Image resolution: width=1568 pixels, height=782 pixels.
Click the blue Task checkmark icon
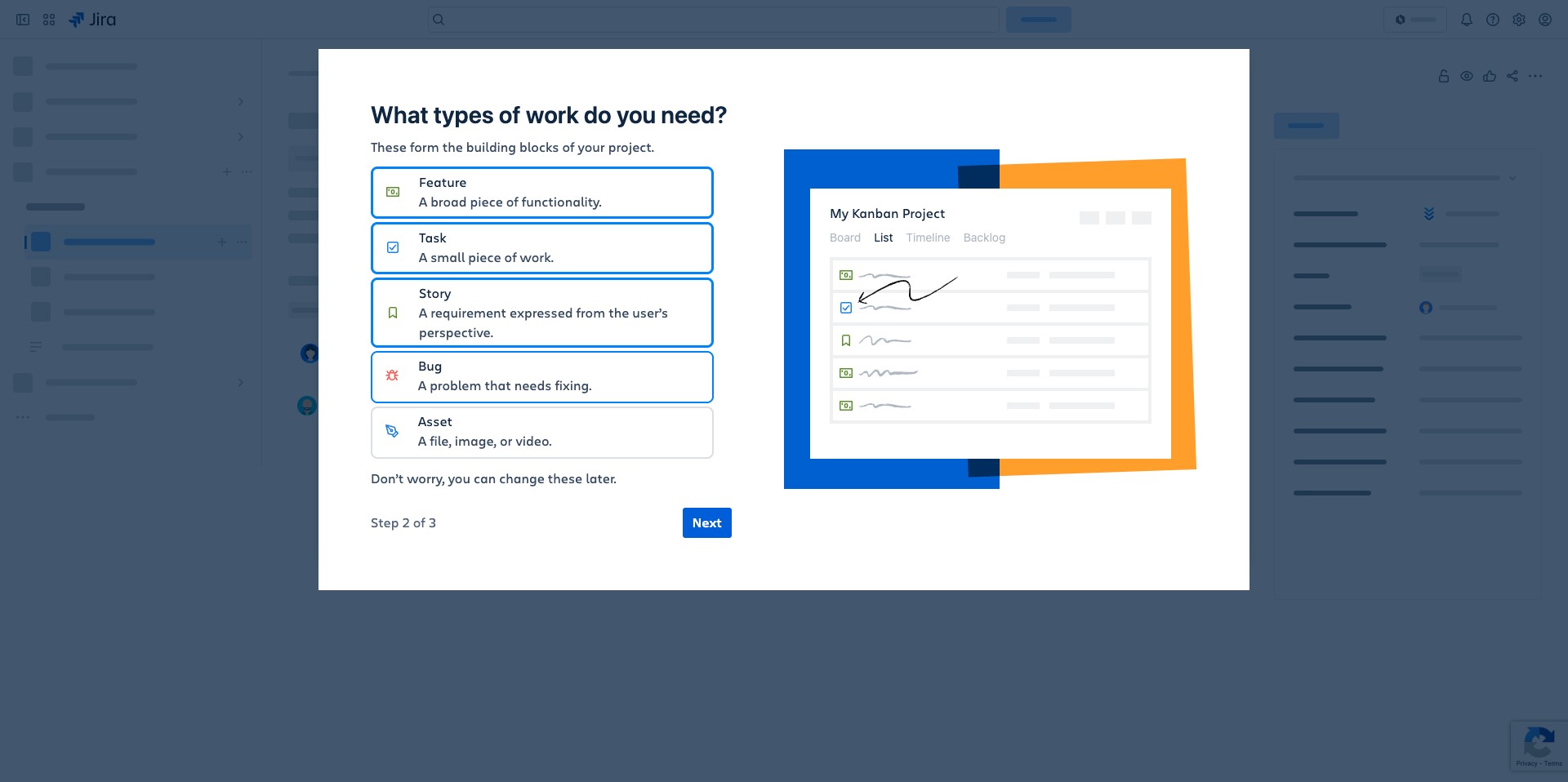[393, 247]
